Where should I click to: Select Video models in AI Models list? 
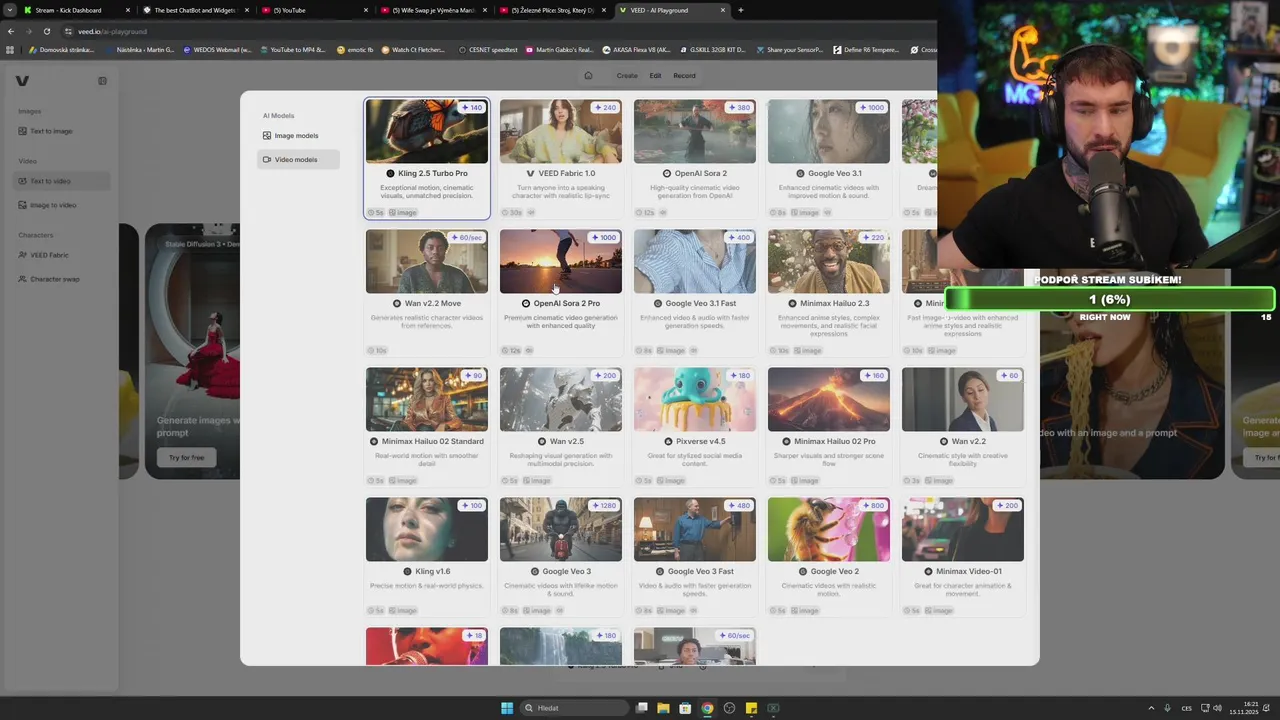tap(297, 159)
